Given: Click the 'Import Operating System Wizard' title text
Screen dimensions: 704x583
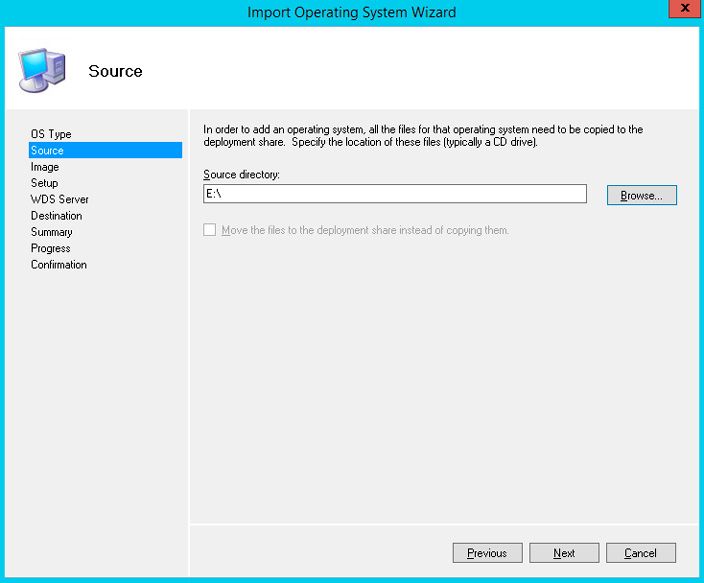Looking at the screenshot, I should (352, 12).
